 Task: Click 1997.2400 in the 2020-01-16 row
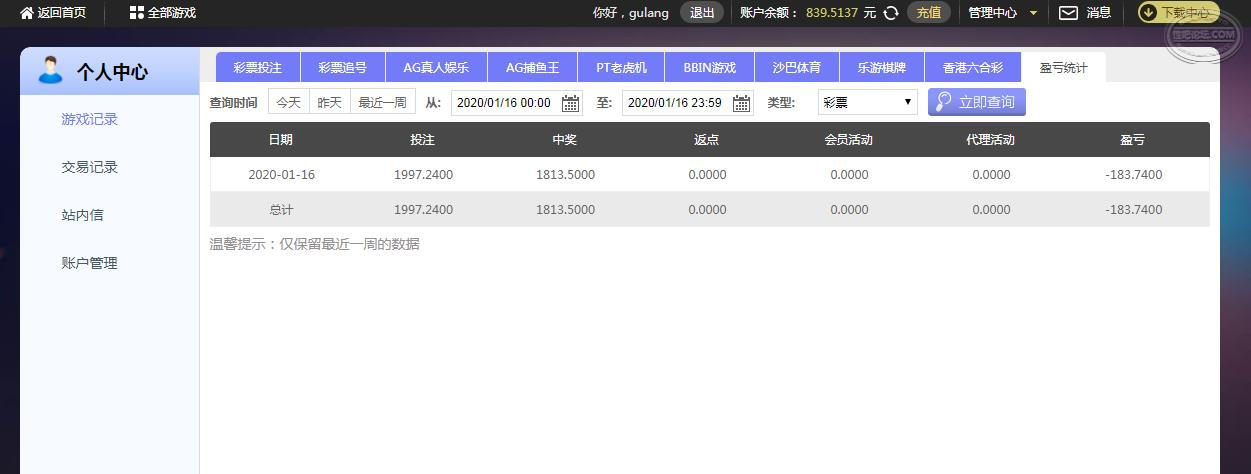[423, 175]
